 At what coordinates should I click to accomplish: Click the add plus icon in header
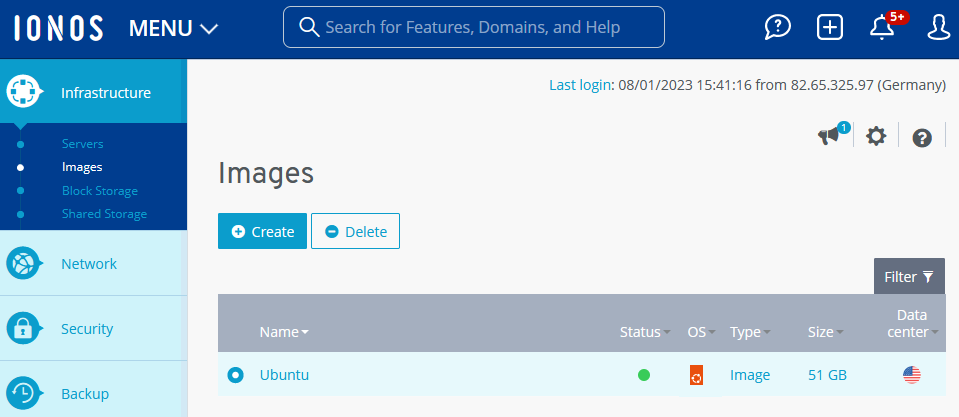(x=830, y=27)
